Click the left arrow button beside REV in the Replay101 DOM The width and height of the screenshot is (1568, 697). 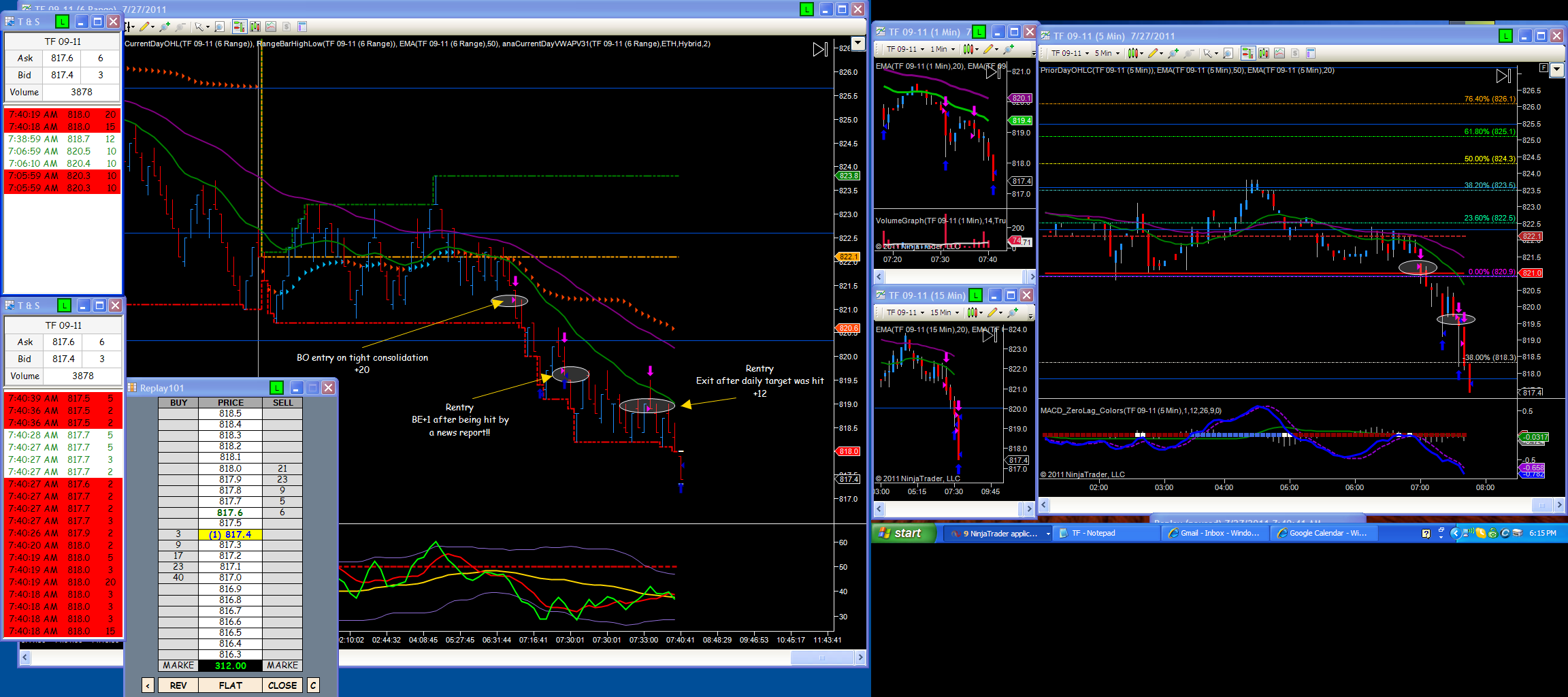tap(148, 685)
